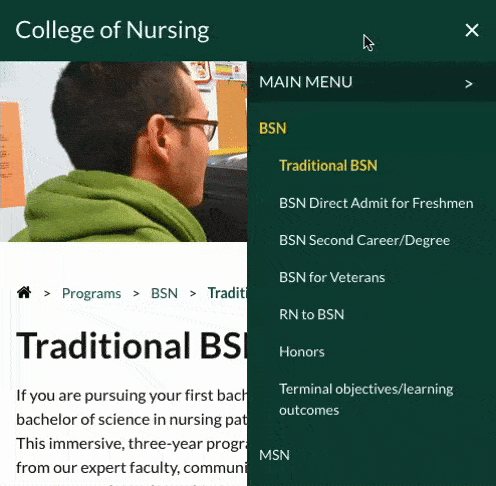Click College of Nursing site title
Screen dimensions: 496x486
click(x=112, y=31)
